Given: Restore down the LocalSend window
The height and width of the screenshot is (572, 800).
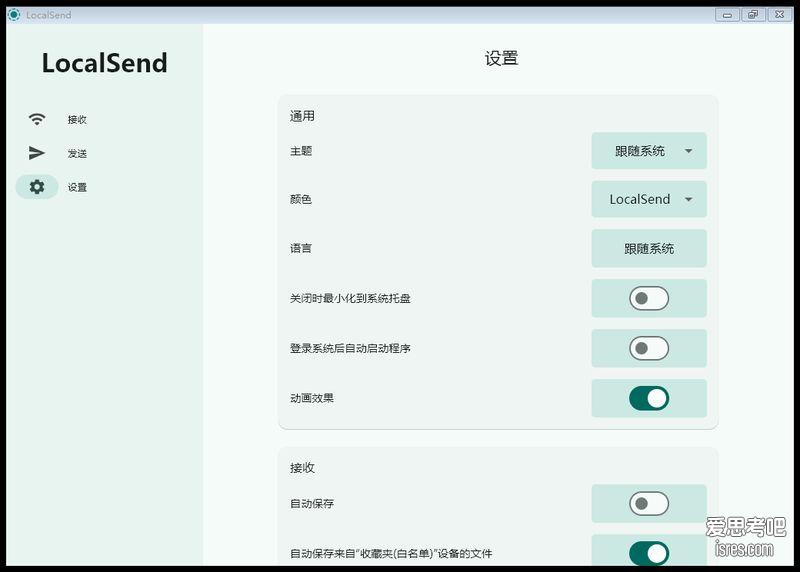Looking at the screenshot, I should [753, 15].
